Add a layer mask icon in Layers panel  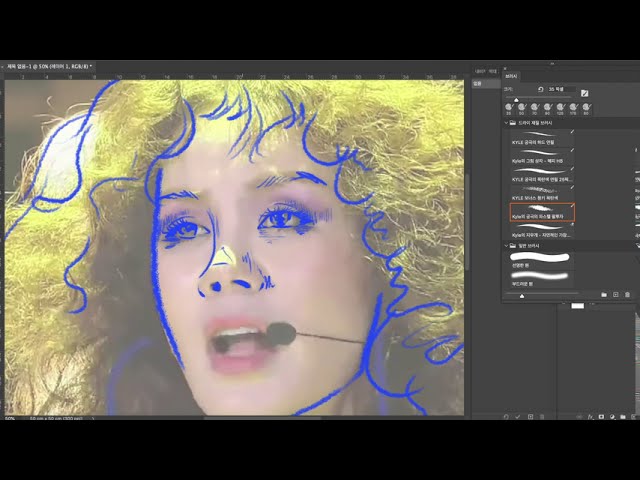(x=601, y=417)
